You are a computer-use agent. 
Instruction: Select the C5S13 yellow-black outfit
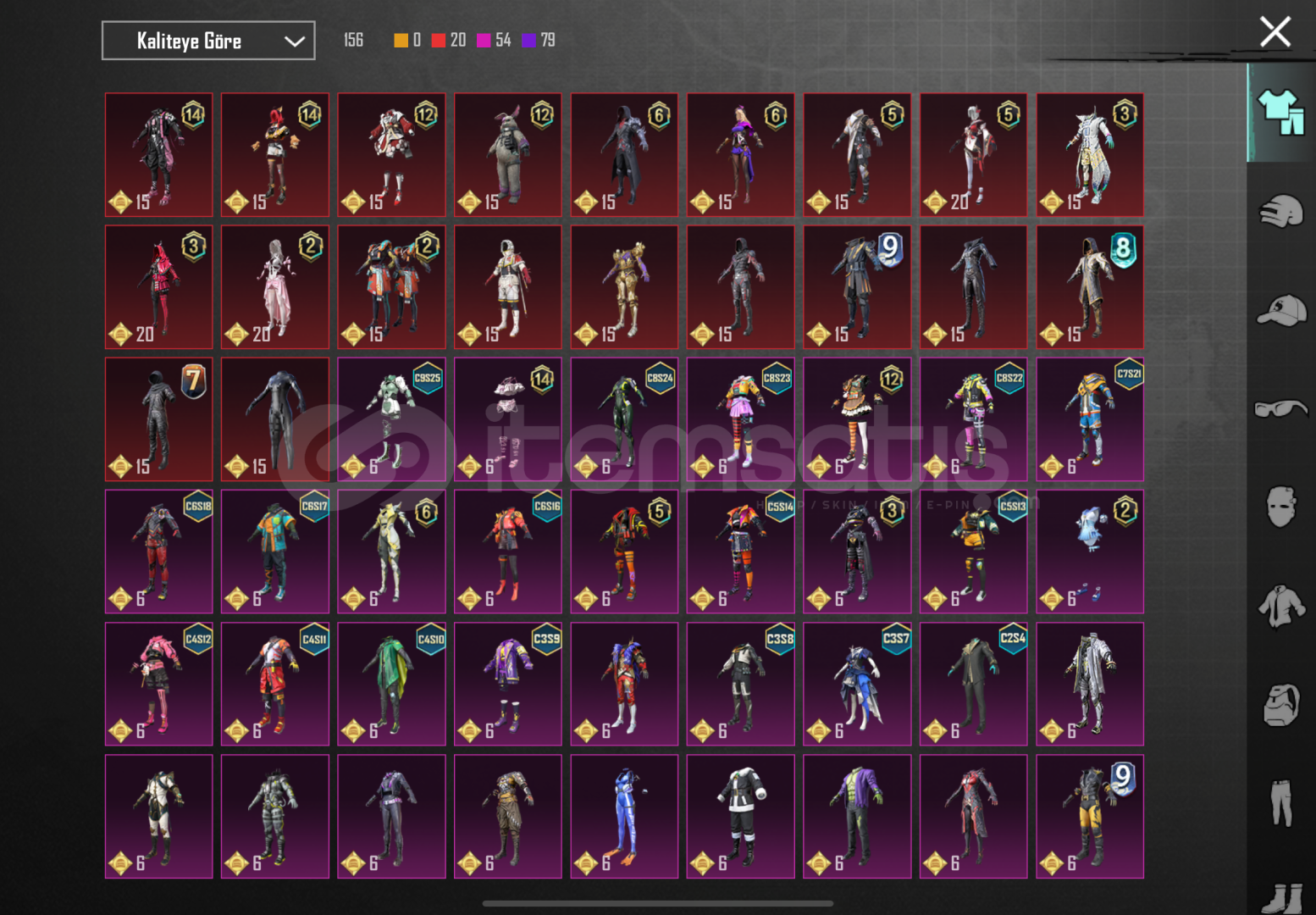click(x=974, y=552)
